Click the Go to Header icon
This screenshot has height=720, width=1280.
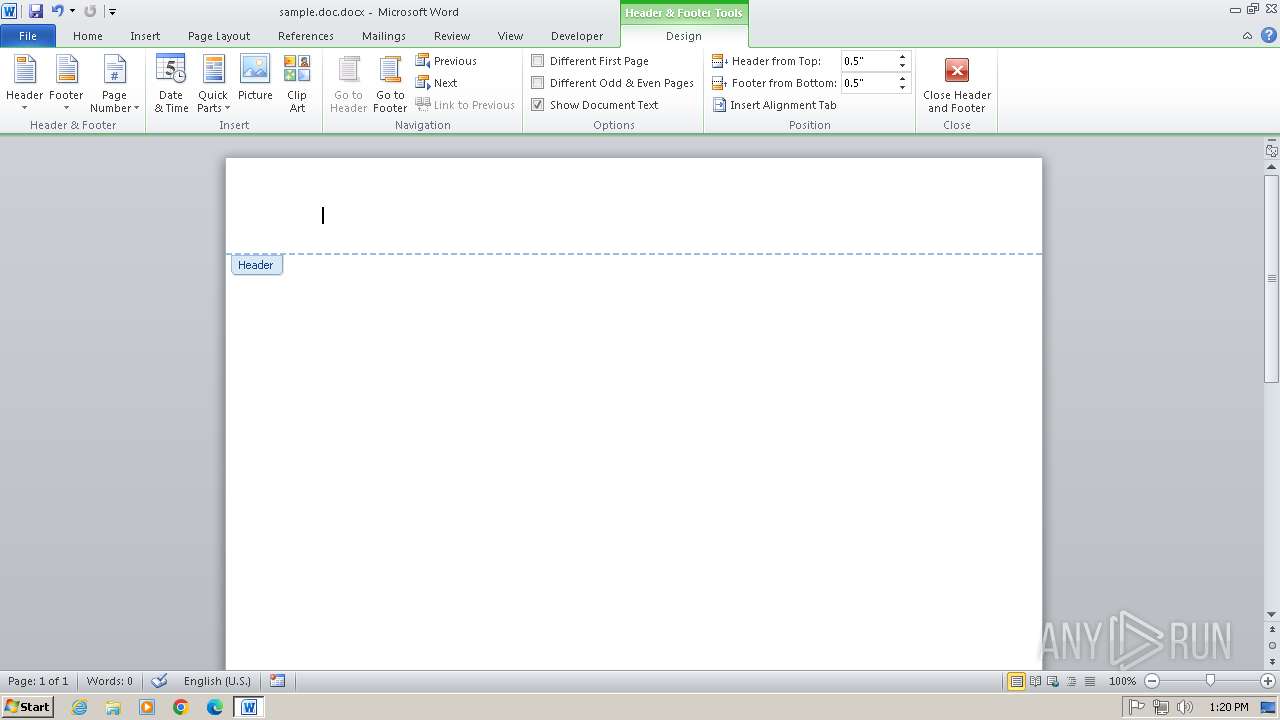tap(348, 84)
